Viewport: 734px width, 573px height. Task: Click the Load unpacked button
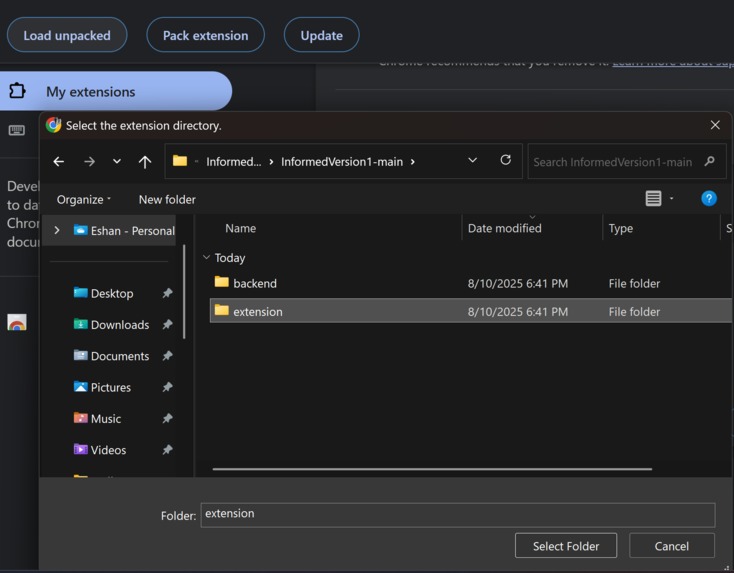(67, 35)
